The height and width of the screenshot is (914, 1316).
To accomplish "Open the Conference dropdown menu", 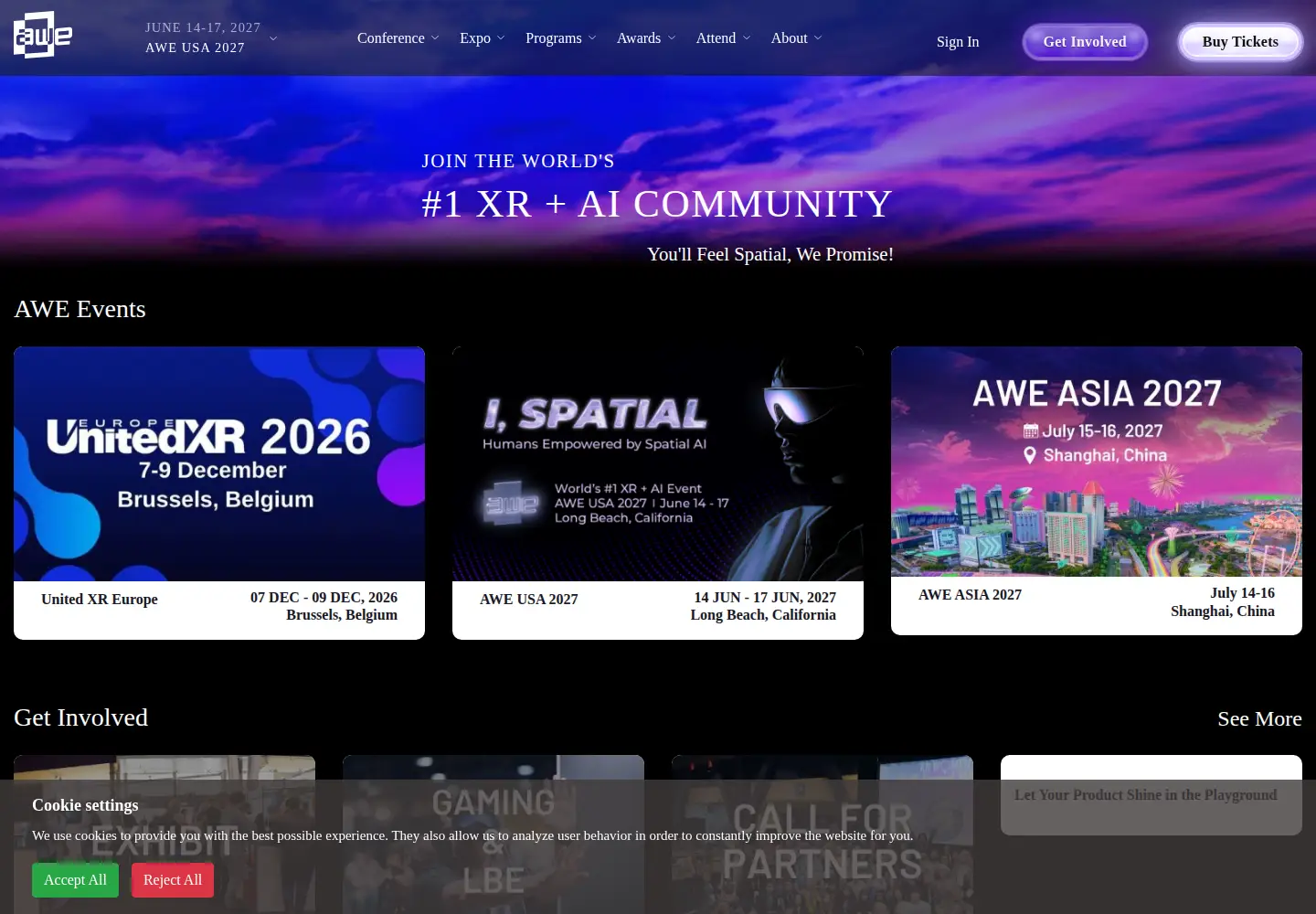I will (398, 37).
